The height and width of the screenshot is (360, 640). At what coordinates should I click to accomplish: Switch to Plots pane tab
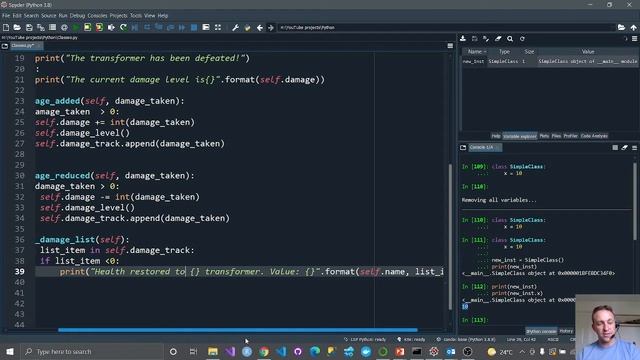point(544,136)
